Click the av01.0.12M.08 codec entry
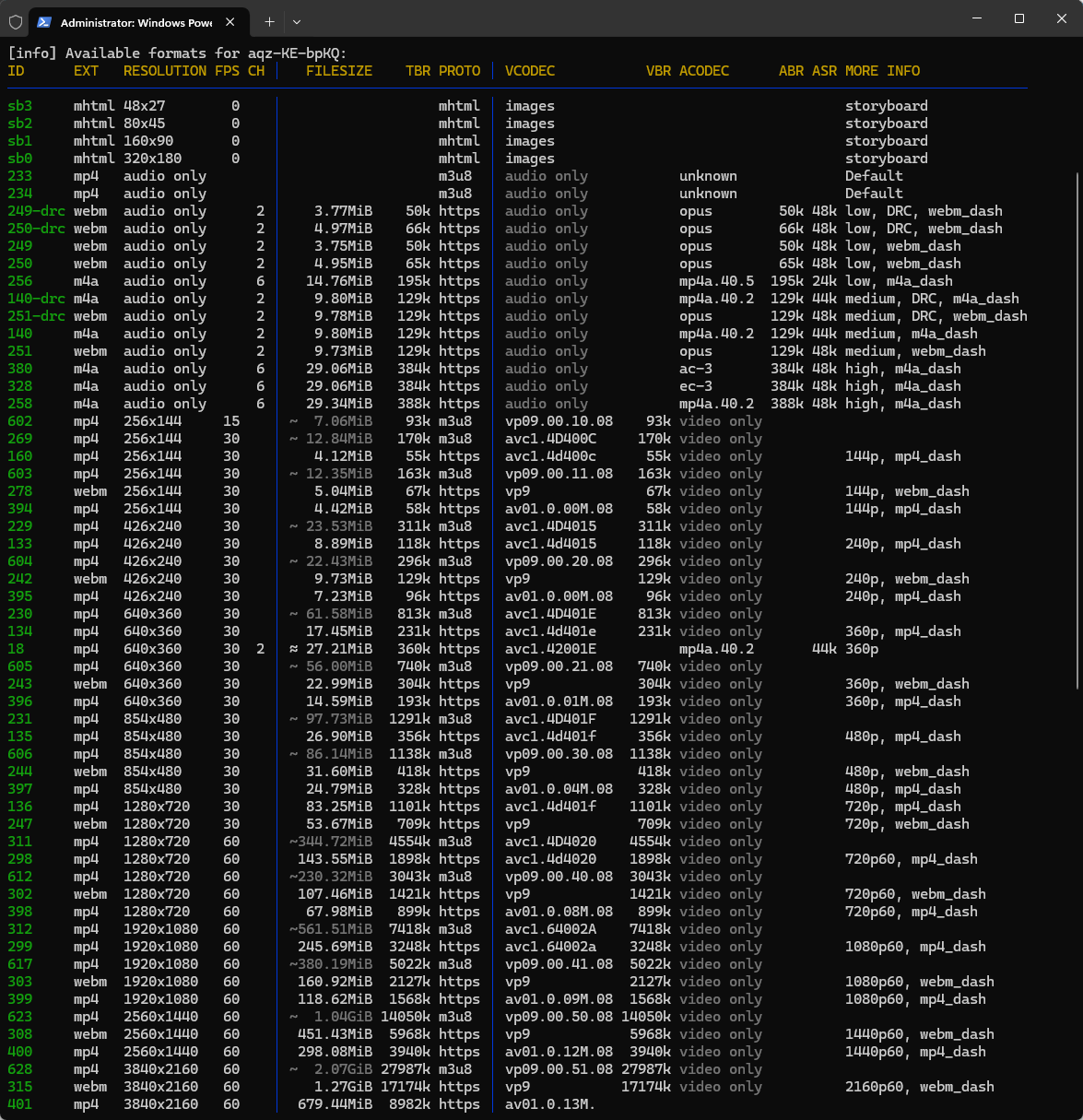 559,1052
